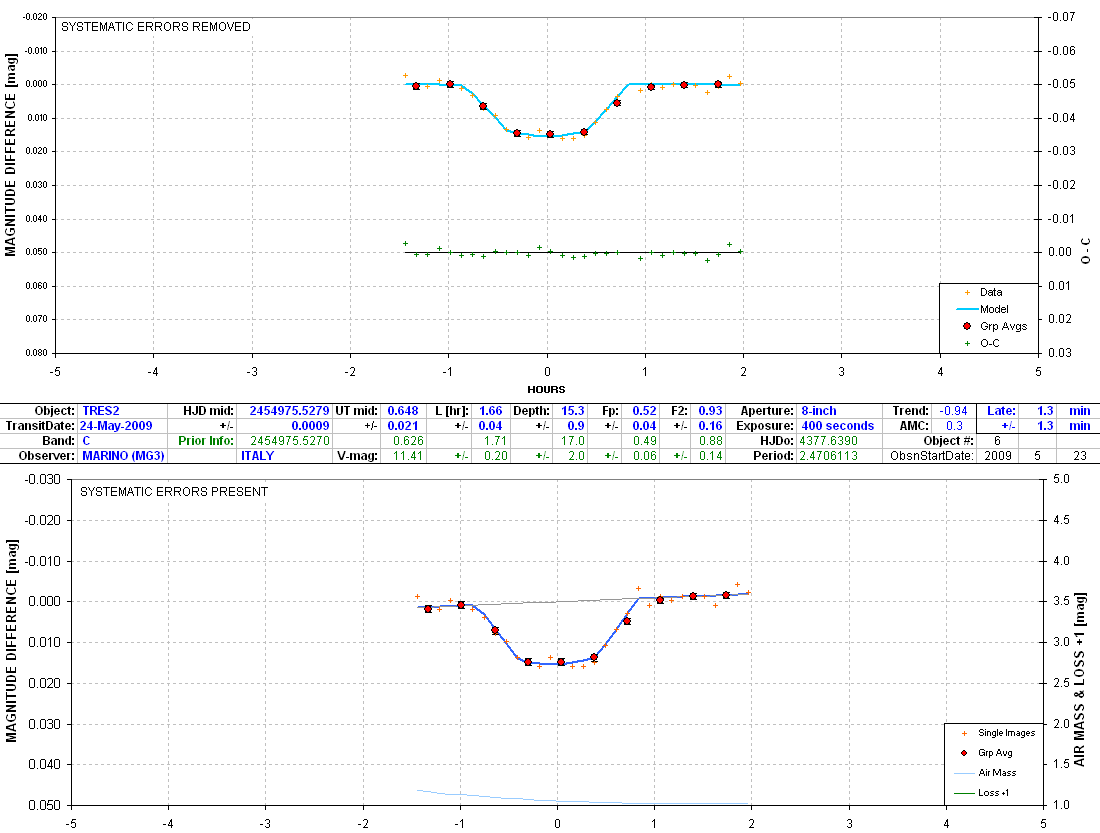Click the SYSTEMATIC ERRORS REMOVED title
This screenshot has height=833, width=1100.
(156, 27)
